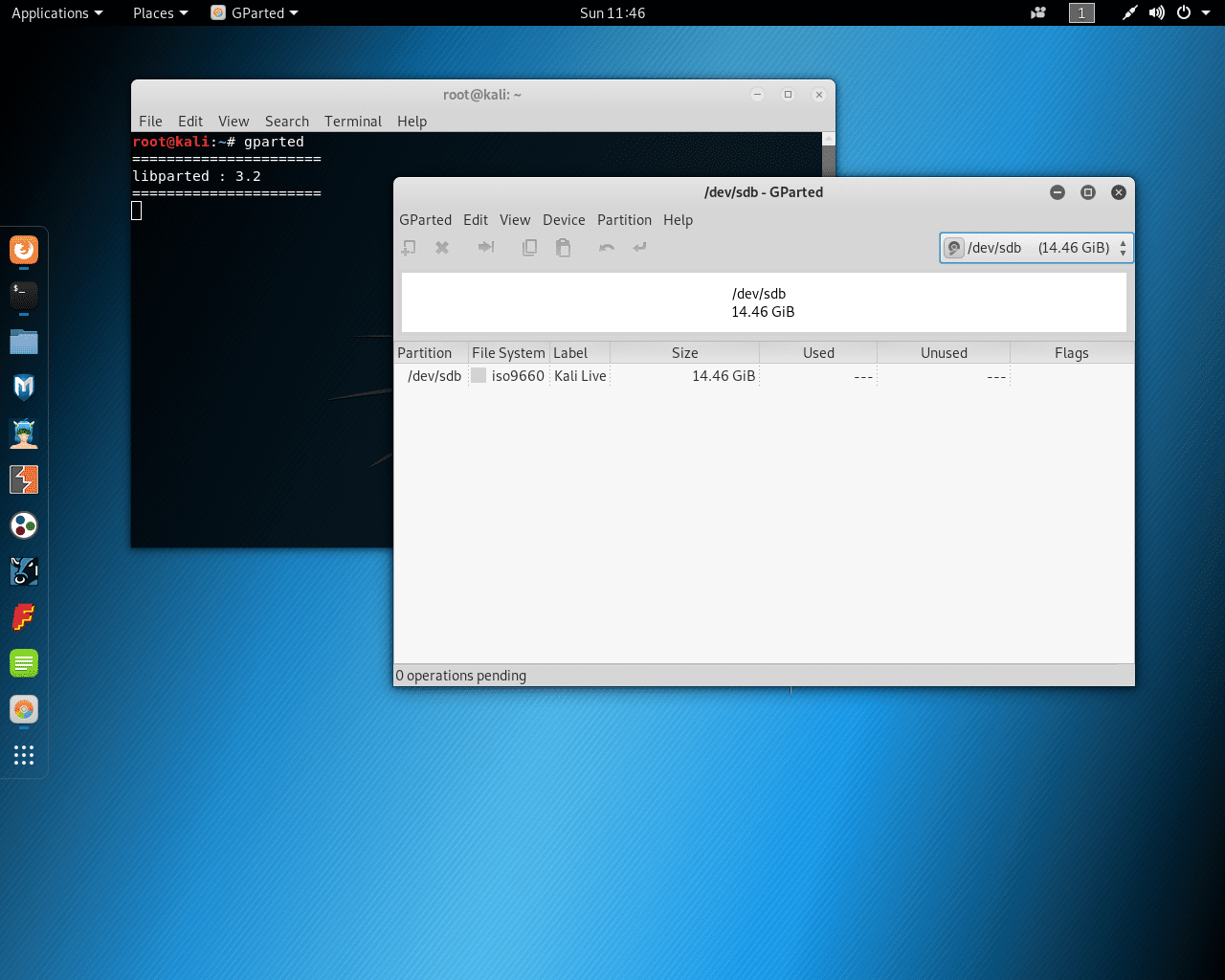Launch Firefox from the dock
Screen dimensions: 1225x980
[24, 251]
